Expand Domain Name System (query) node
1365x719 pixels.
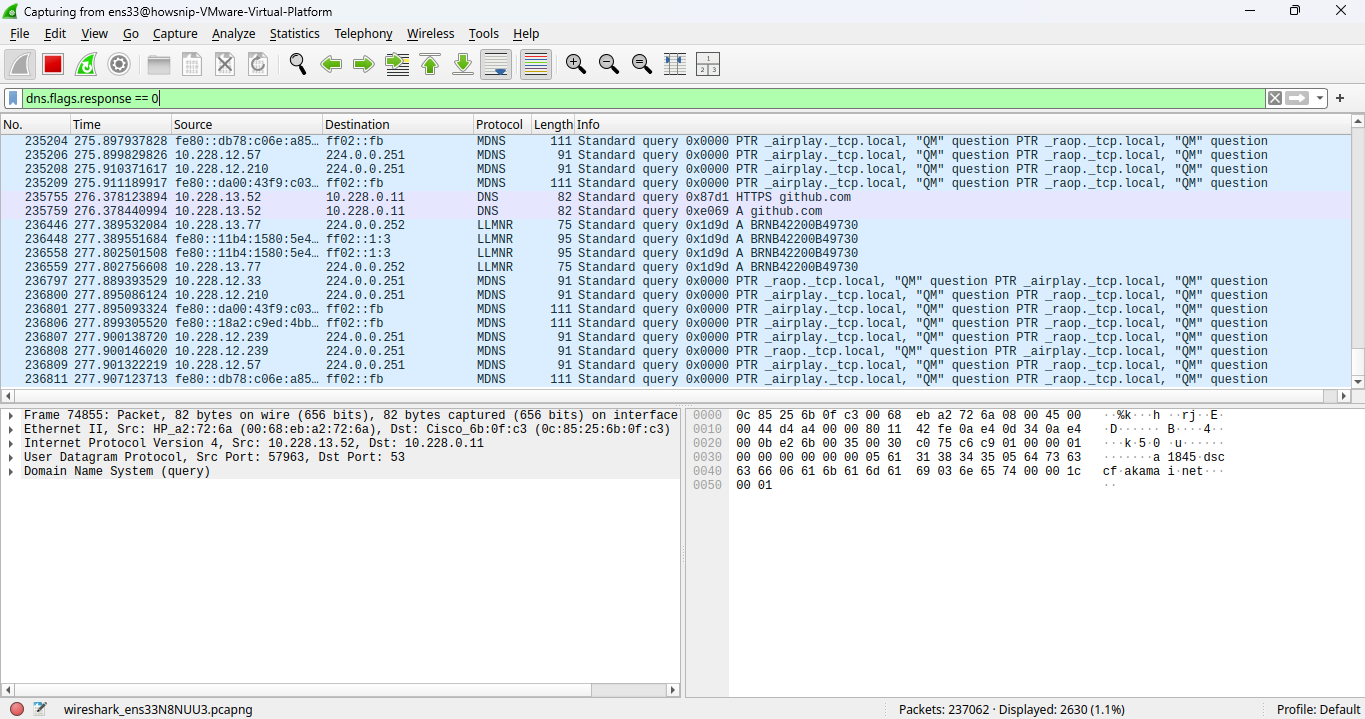coord(11,471)
